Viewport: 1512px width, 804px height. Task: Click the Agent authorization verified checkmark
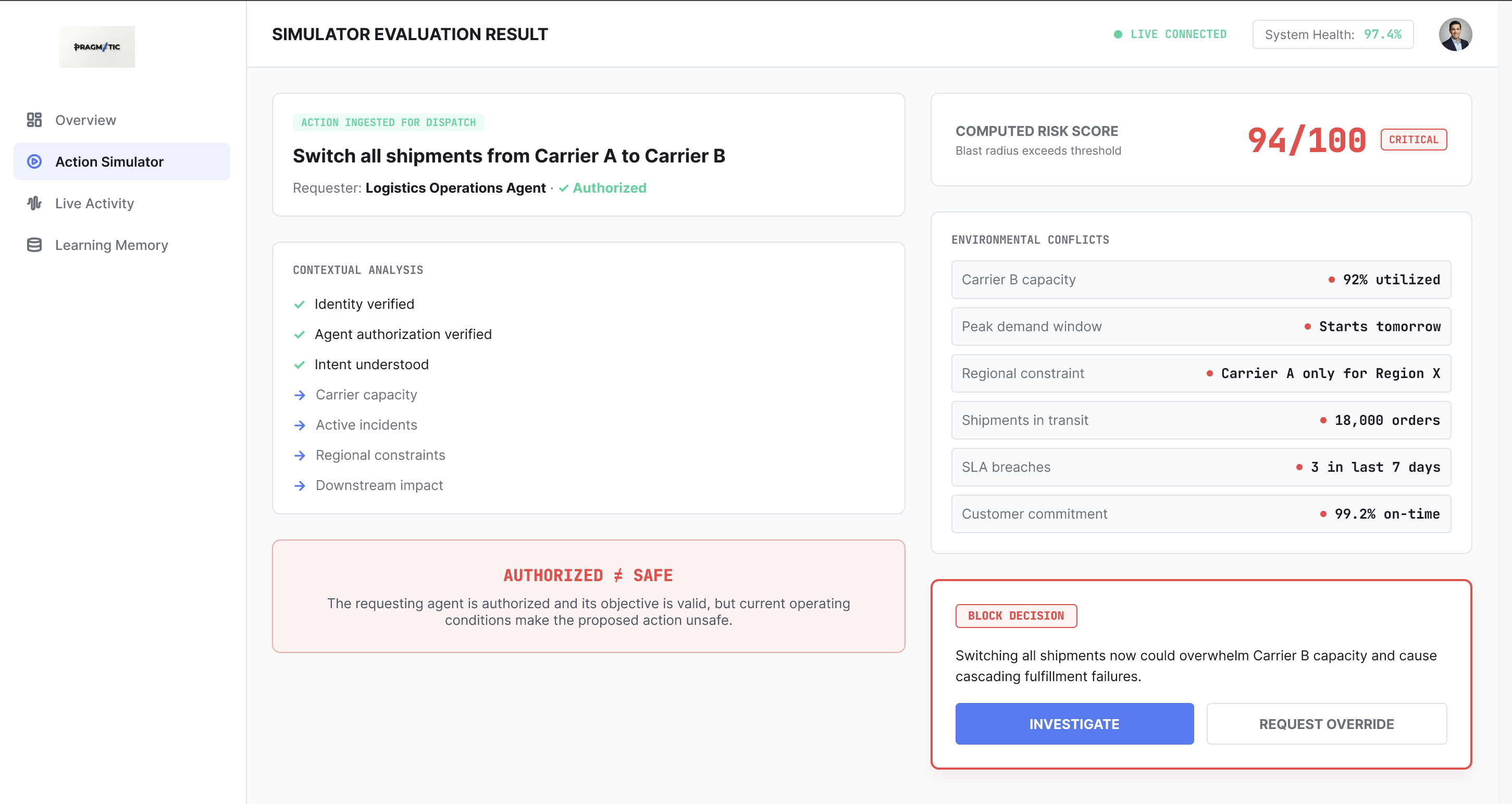(x=300, y=334)
